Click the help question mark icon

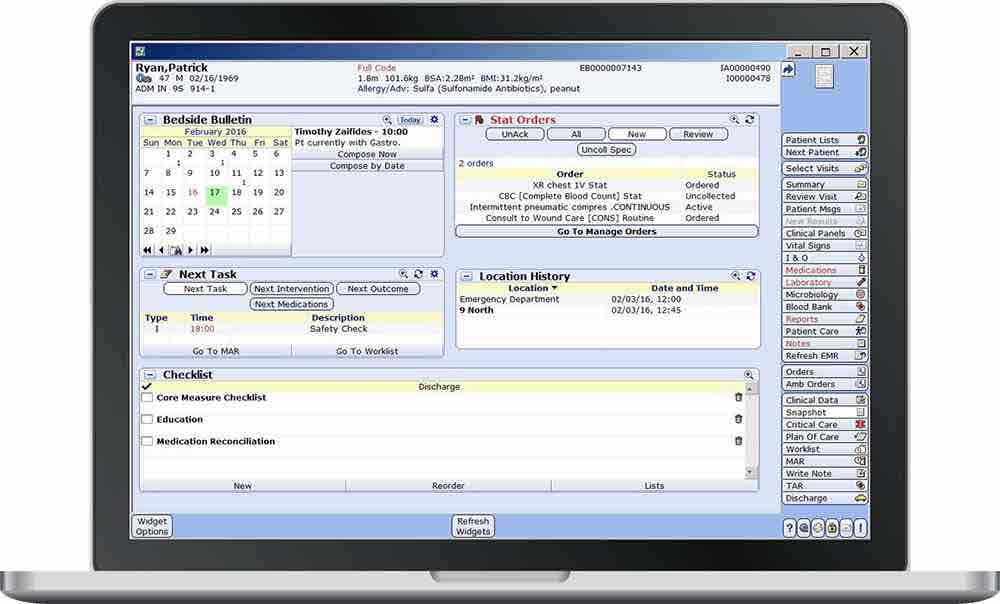click(790, 528)
